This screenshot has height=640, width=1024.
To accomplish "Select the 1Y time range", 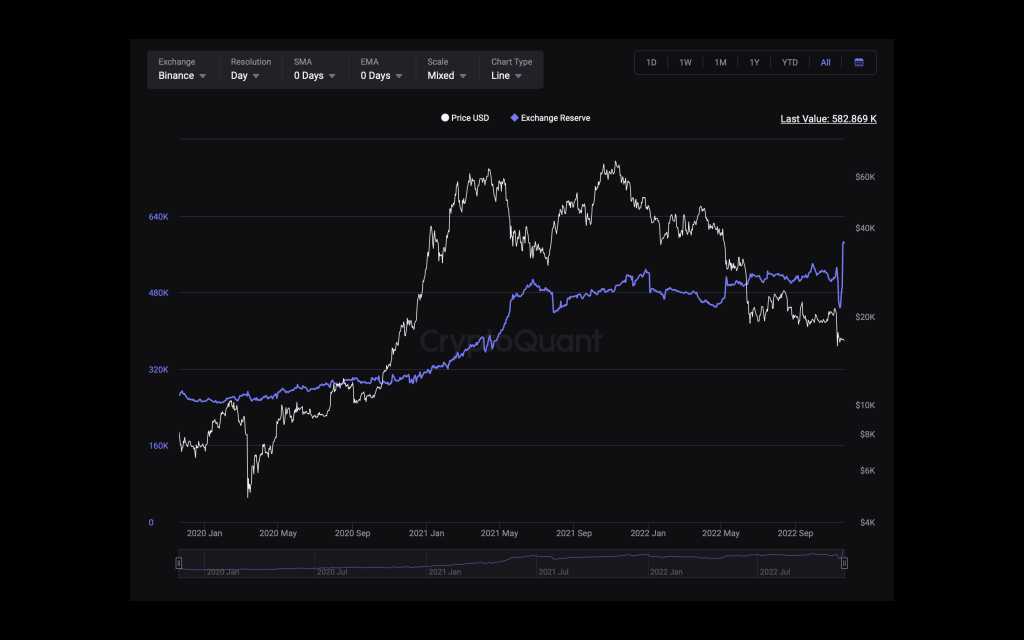I will [x=755, y=62].
